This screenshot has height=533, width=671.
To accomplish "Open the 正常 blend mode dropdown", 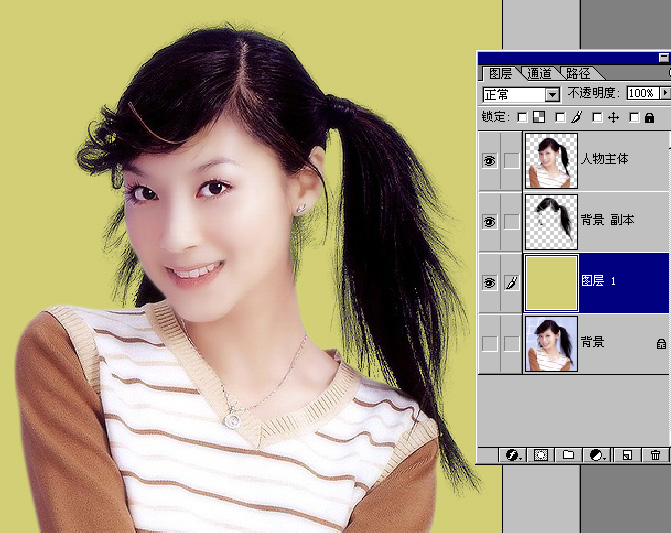I will coord(552,95).
